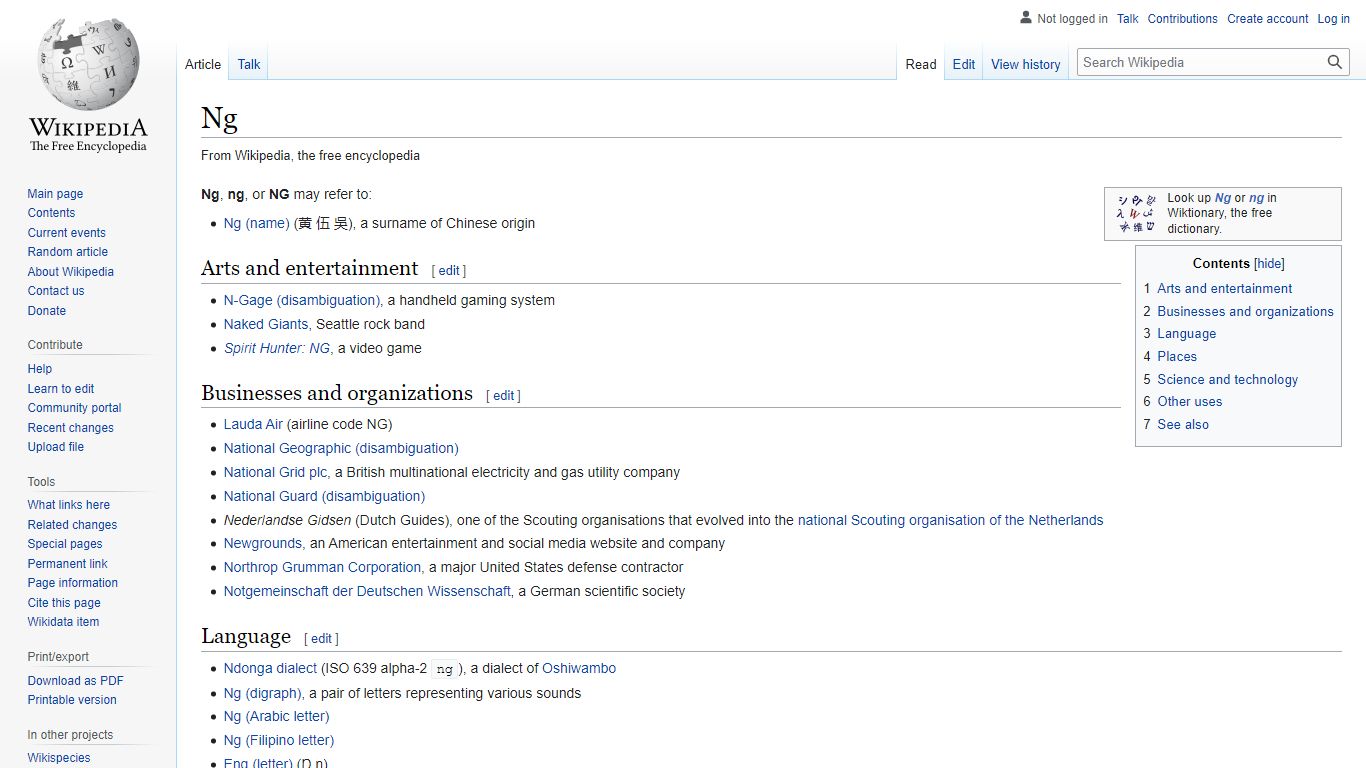The width and height of the screenshot is (1366, 768).
Task: Open Ng (digraph) link
Action: tap(262, 694)
